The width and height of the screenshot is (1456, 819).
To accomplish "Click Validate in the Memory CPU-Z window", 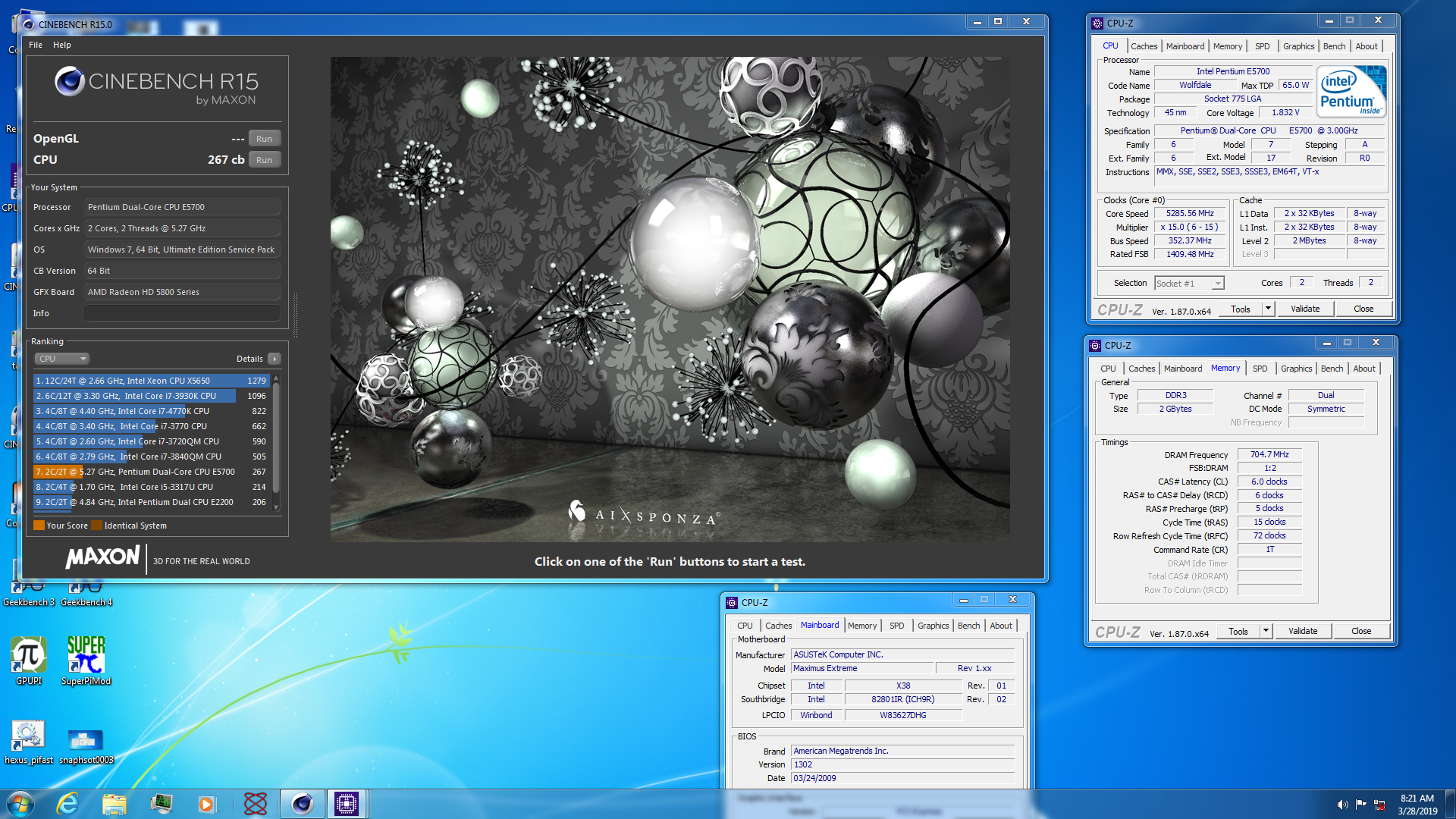I will pyautogui.click(x=1303, y=631).
